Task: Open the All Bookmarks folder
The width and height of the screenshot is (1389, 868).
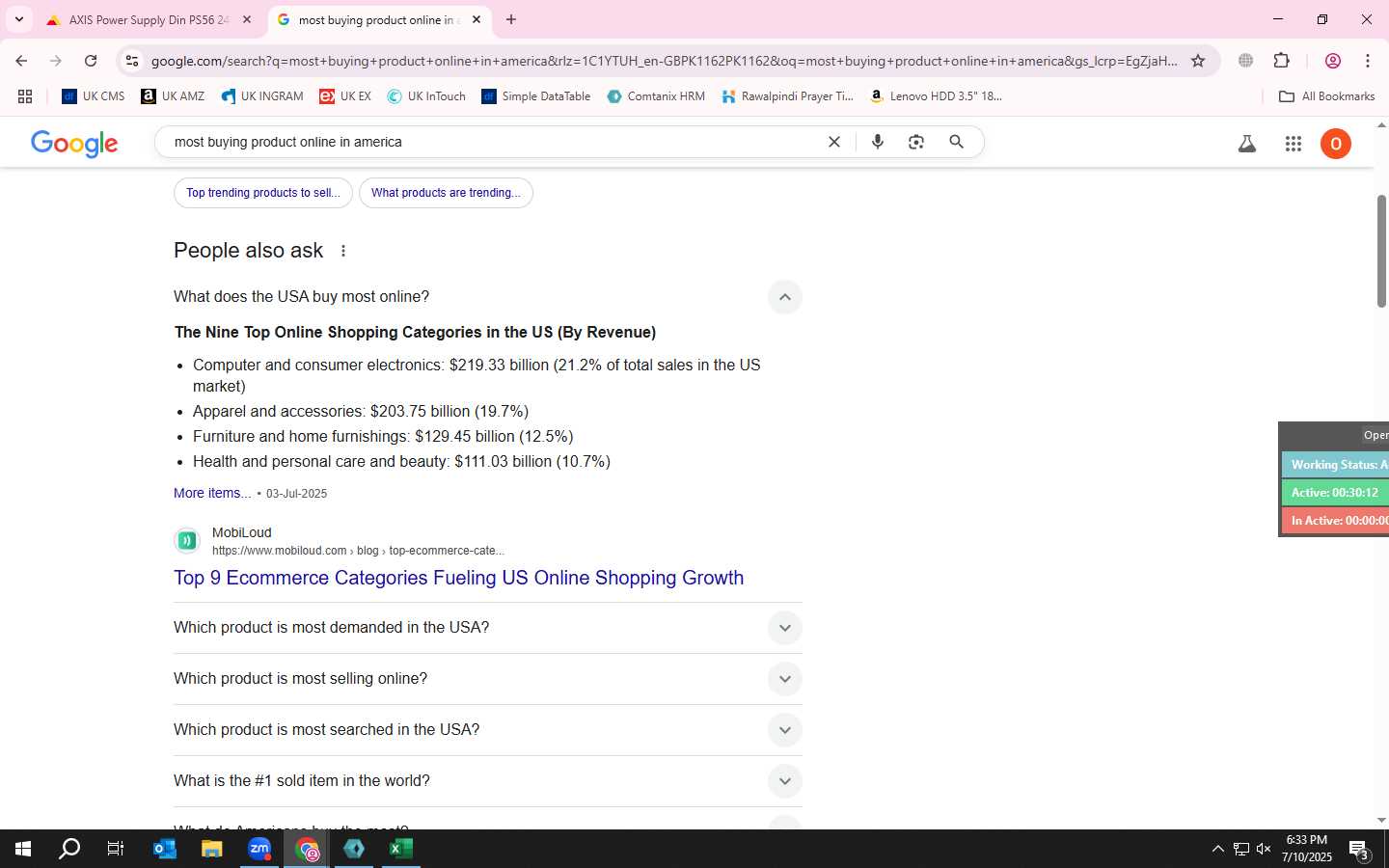Action: click(x=1326, y=96)
